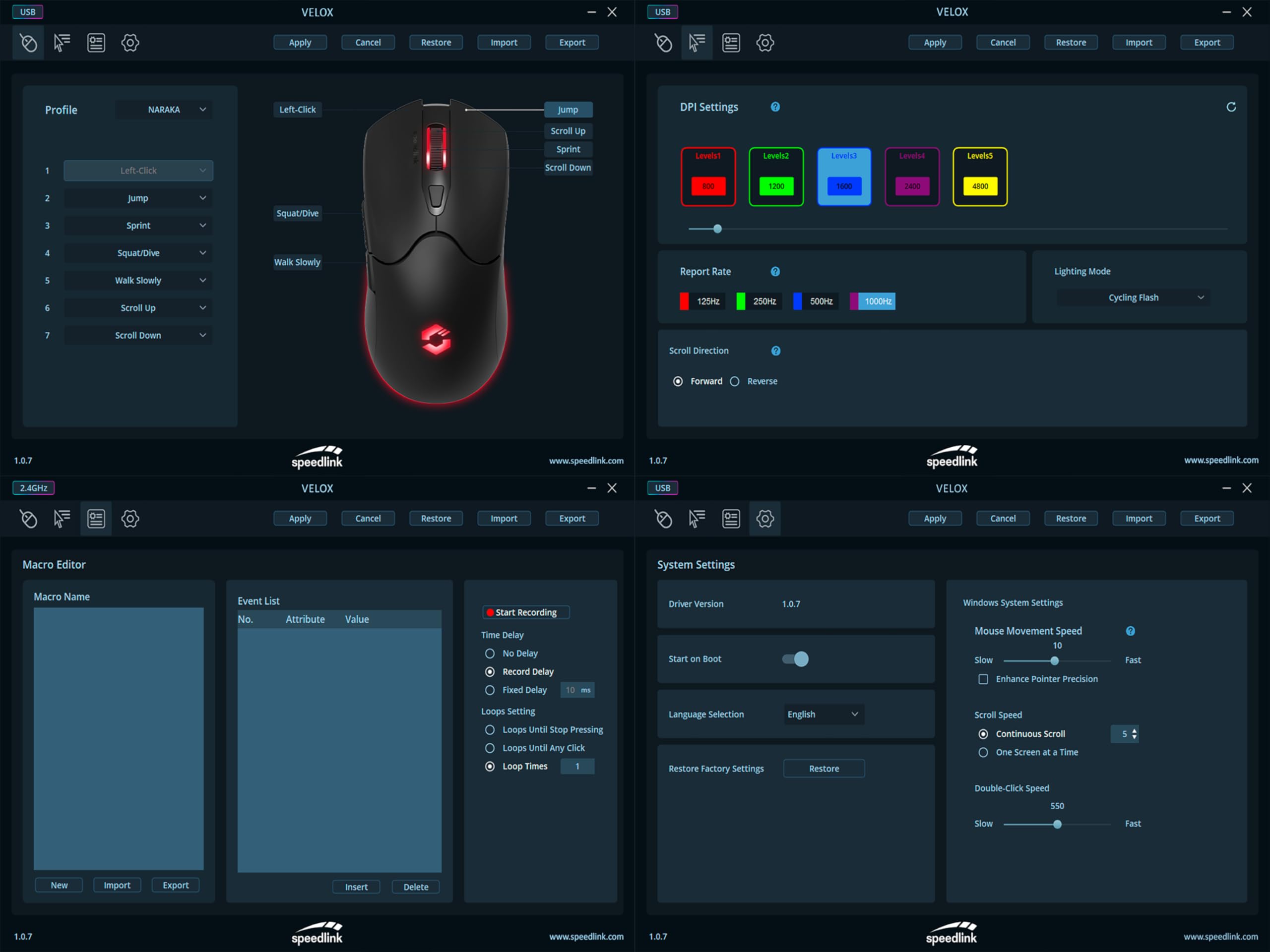This screenshot has width=1270, height=952.
Task: Open settings gear in top-right window
Action: 765,43
